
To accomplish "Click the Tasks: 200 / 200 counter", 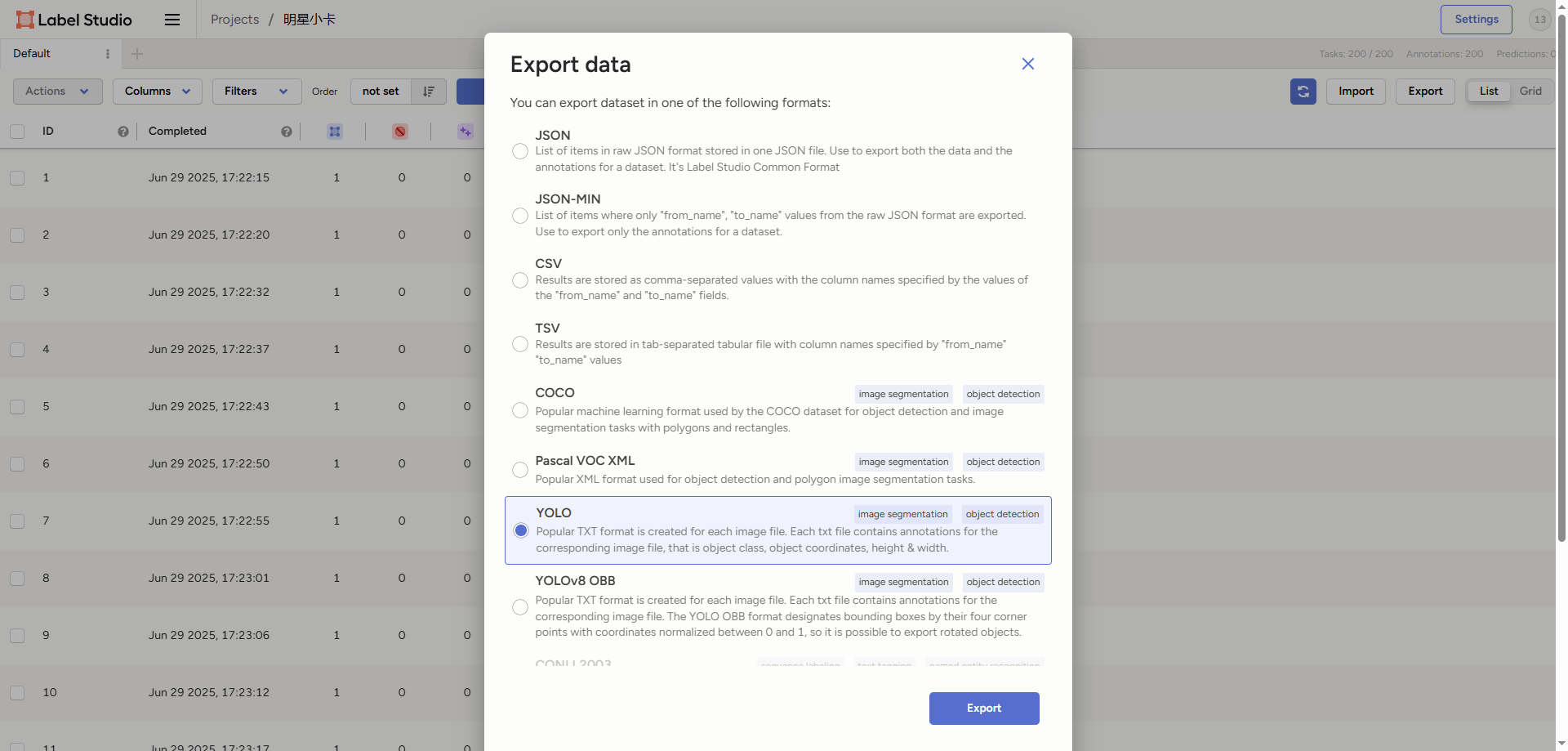I will tap(1356, 54).
